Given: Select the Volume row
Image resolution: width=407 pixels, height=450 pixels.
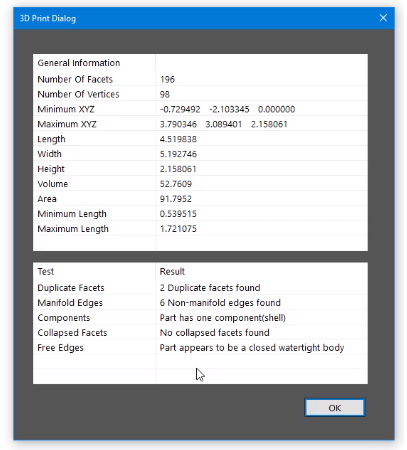Looking at the screenshot, I should coord(200,184).
